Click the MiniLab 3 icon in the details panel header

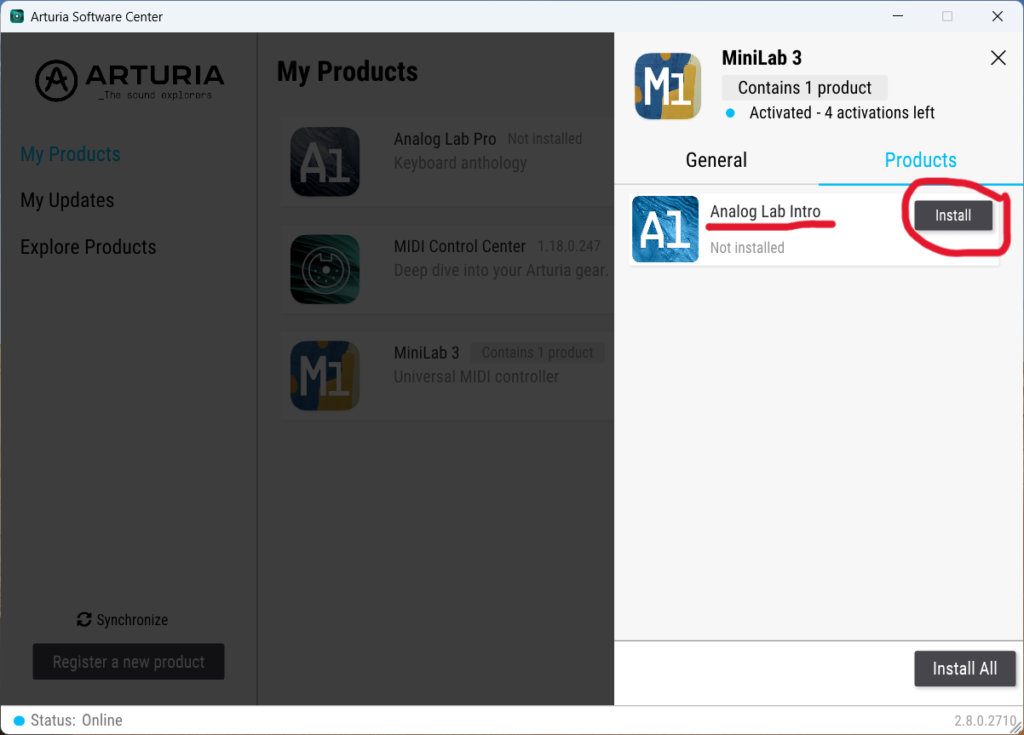667,86
